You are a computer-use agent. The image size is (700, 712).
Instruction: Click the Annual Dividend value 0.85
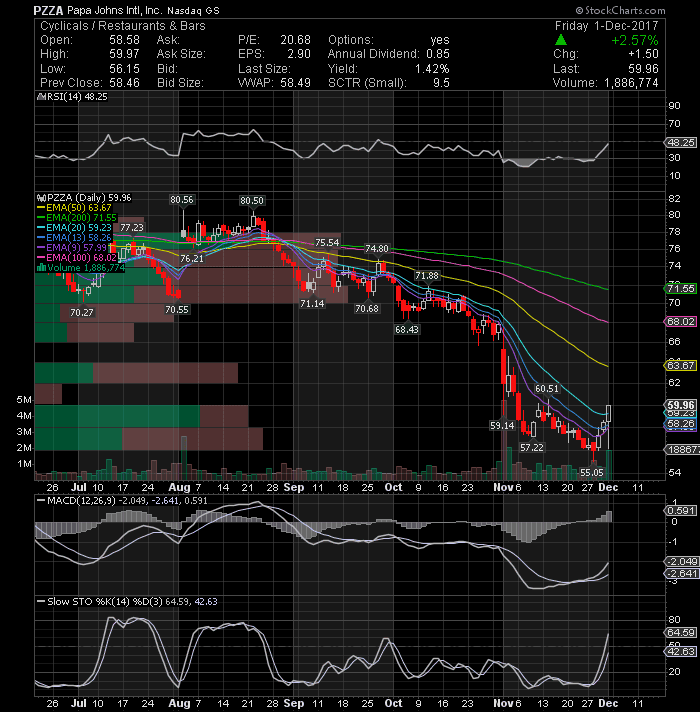click(x=438, y=54)
